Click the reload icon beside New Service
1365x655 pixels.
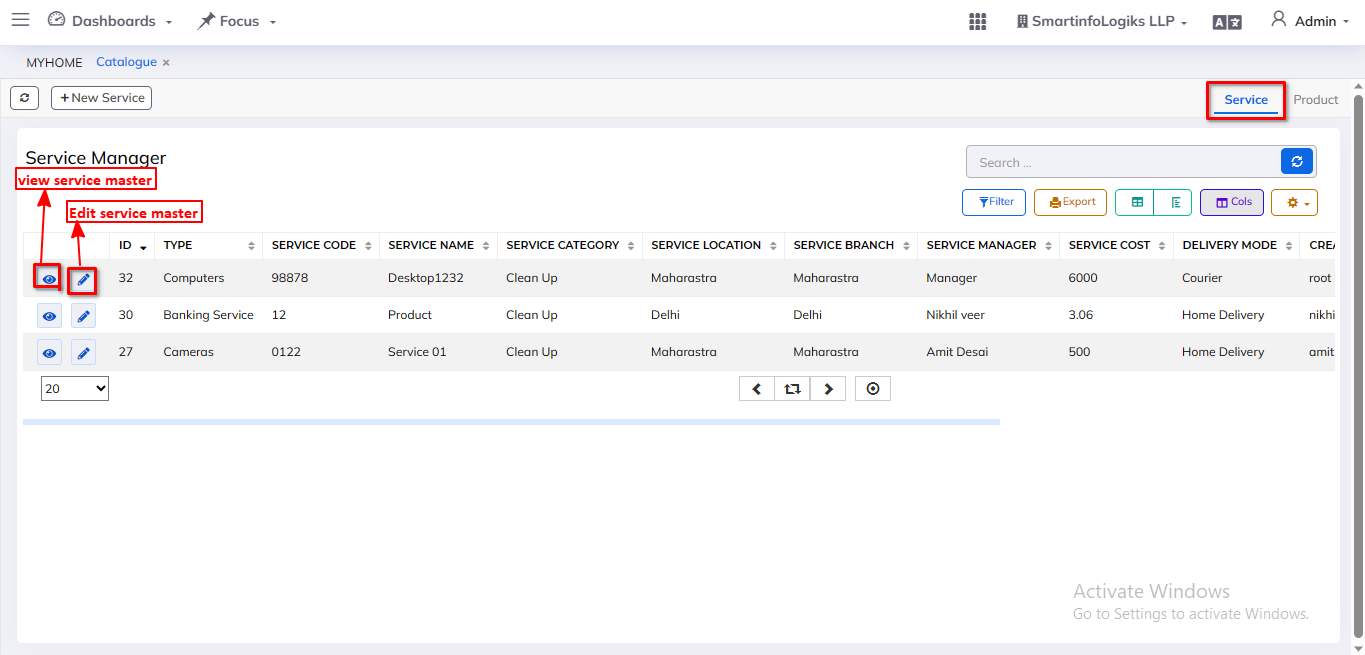(x=25, y=98)
